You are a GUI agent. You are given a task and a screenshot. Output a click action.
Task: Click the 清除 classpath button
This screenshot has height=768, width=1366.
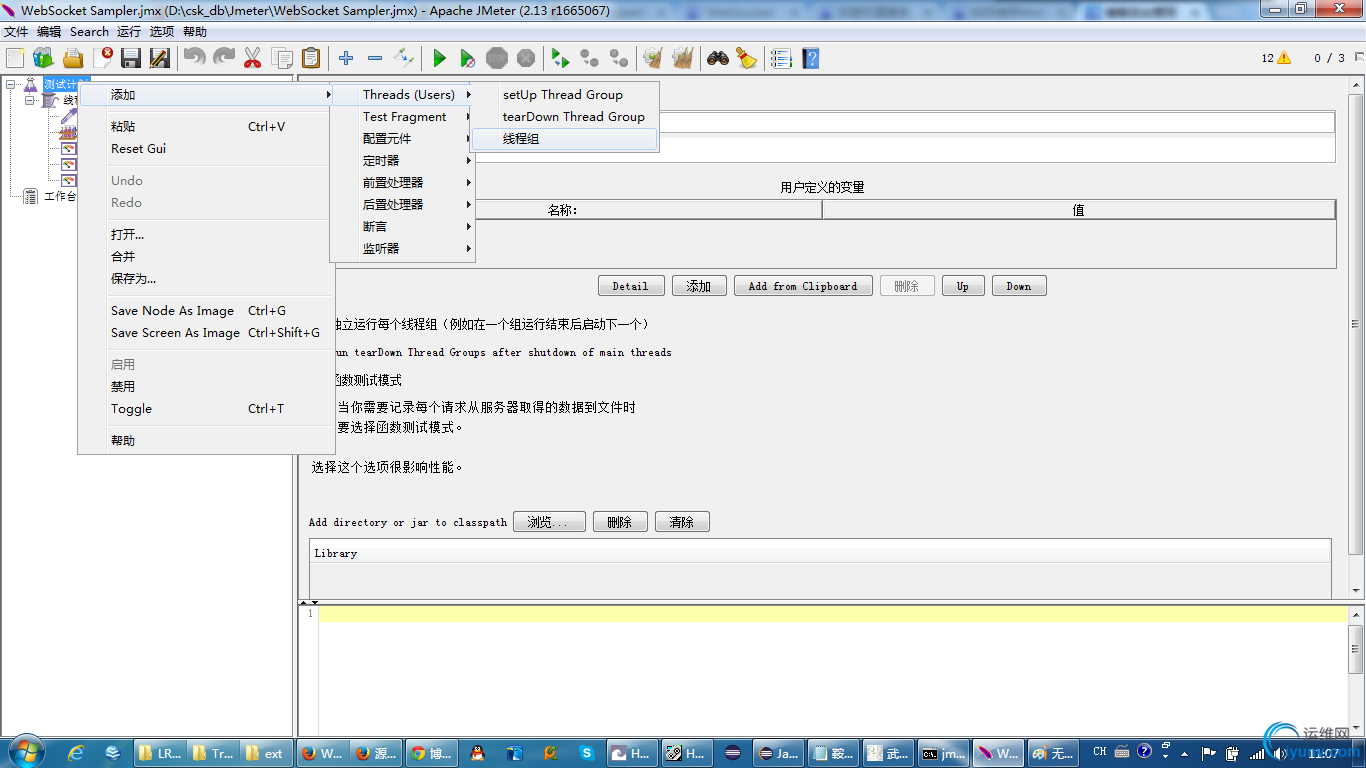click(x=682, y=522)
